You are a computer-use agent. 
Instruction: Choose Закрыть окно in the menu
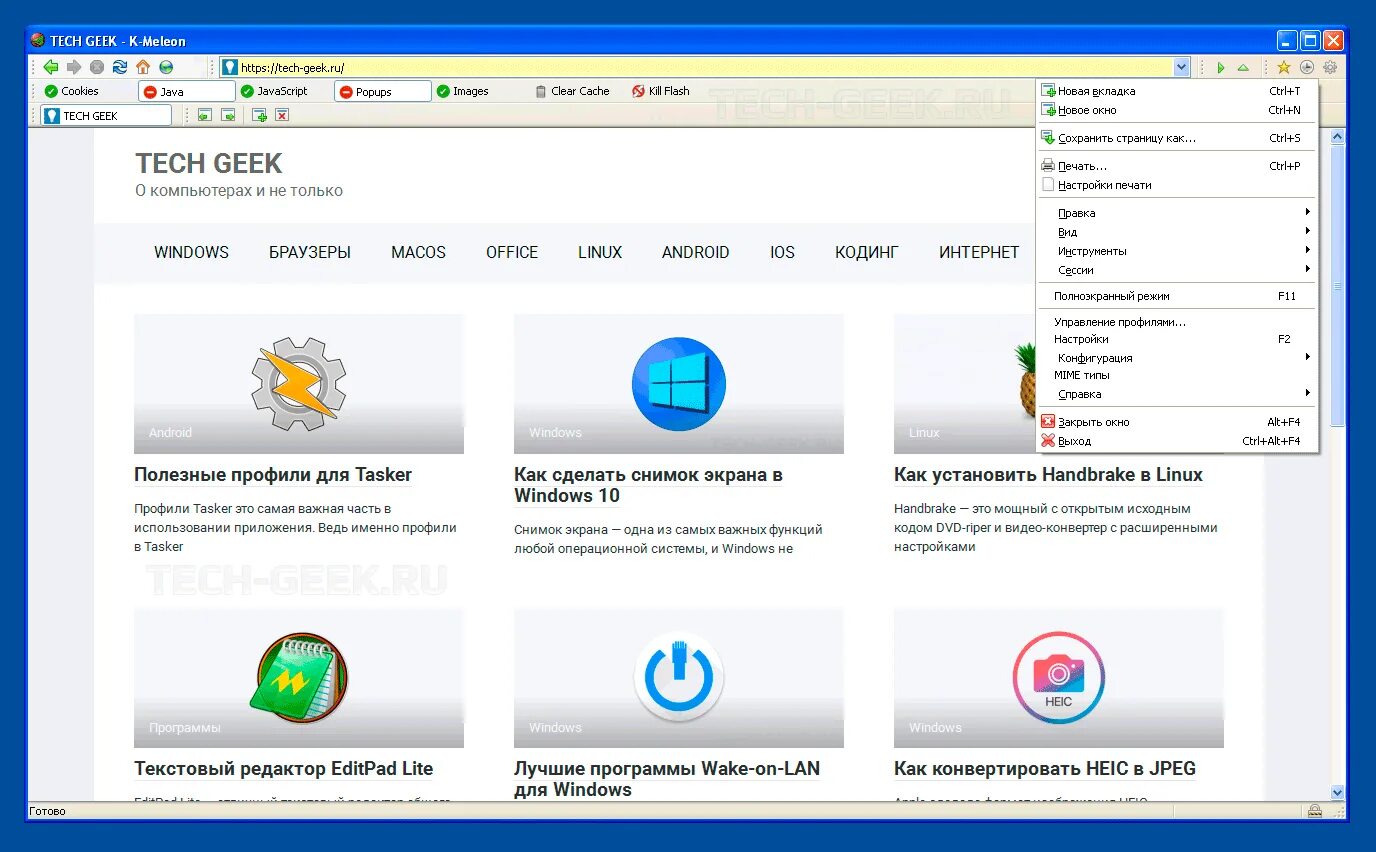(x=1177, y=422)
